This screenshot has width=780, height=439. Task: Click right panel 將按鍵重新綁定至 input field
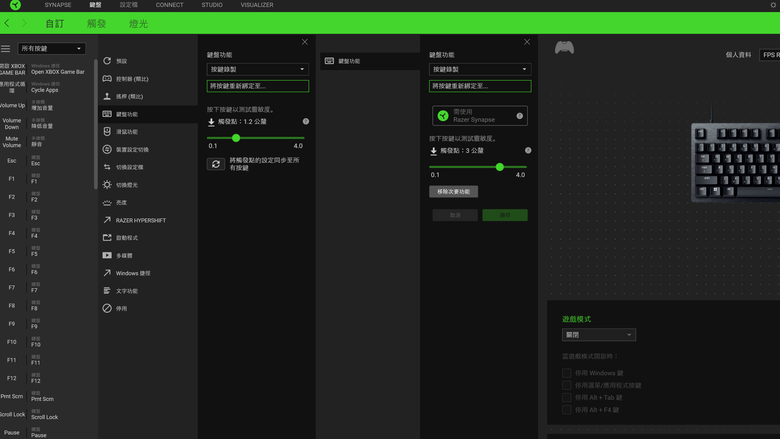click(x=480, y=86)
